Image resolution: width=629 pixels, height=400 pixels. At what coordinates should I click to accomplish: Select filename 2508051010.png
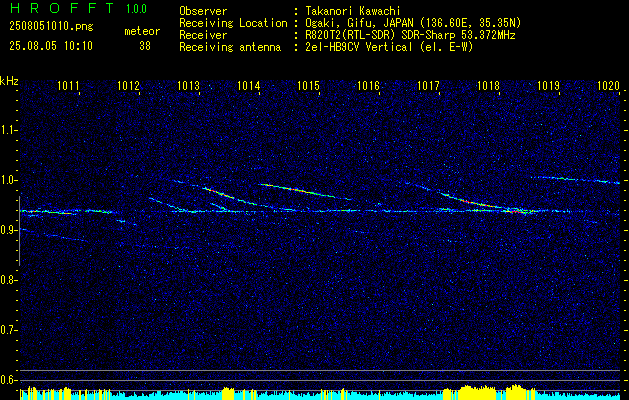(x=51, y=26)
